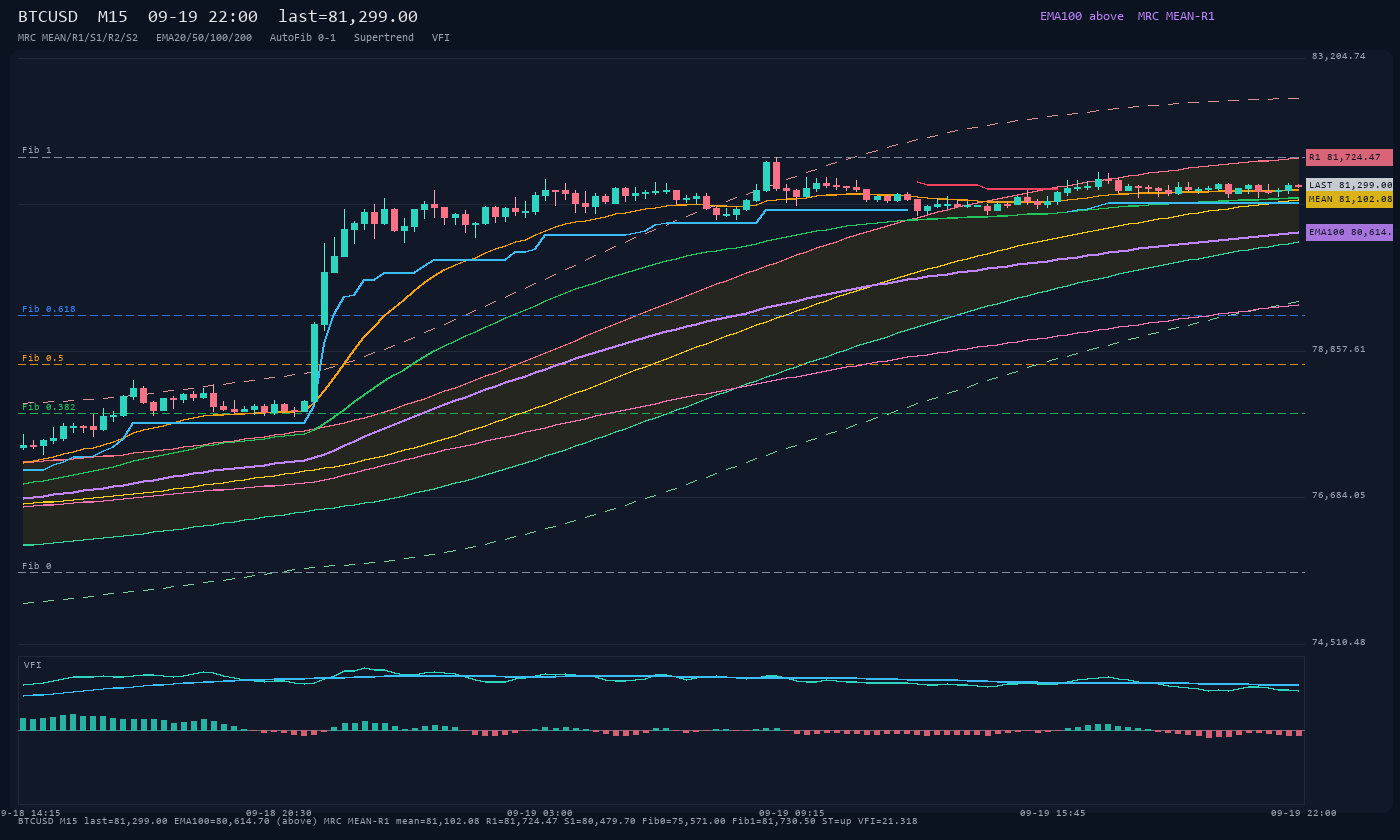Click the 09-19 15:45 time axis label
Image resolution: width=1400 pixels, height=840 pixels.
click(x=1052, y=813)
